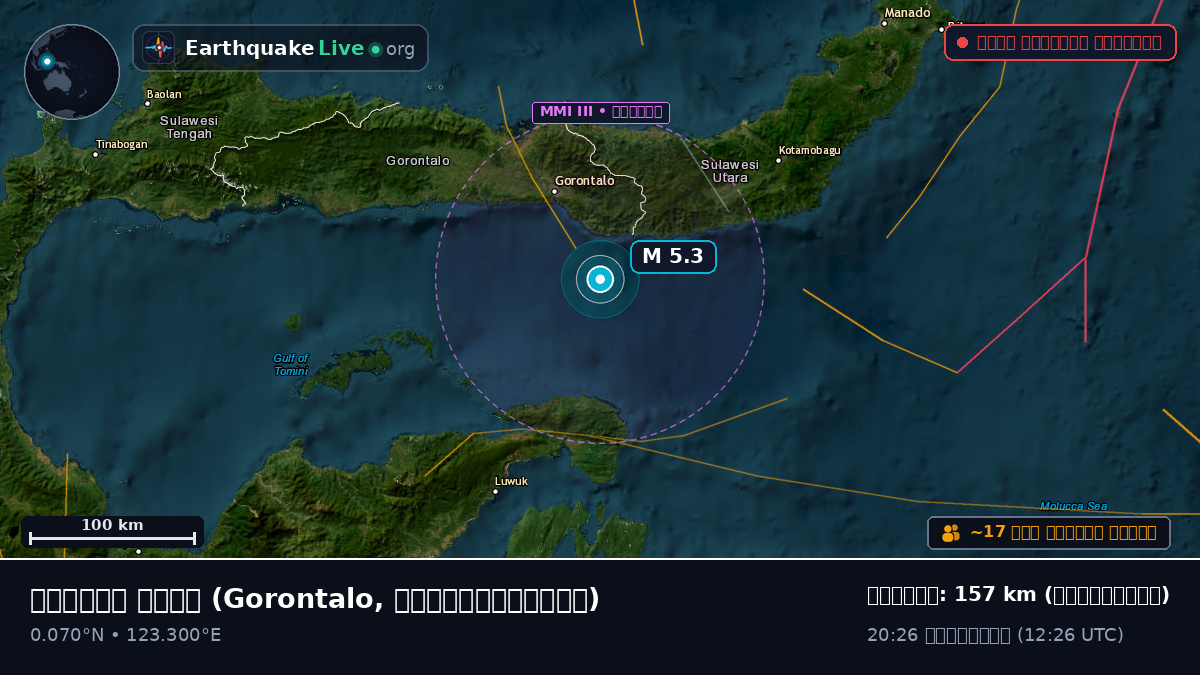Click the red dot in the alert badge
Screen dimensions: 1200x675
962,42
